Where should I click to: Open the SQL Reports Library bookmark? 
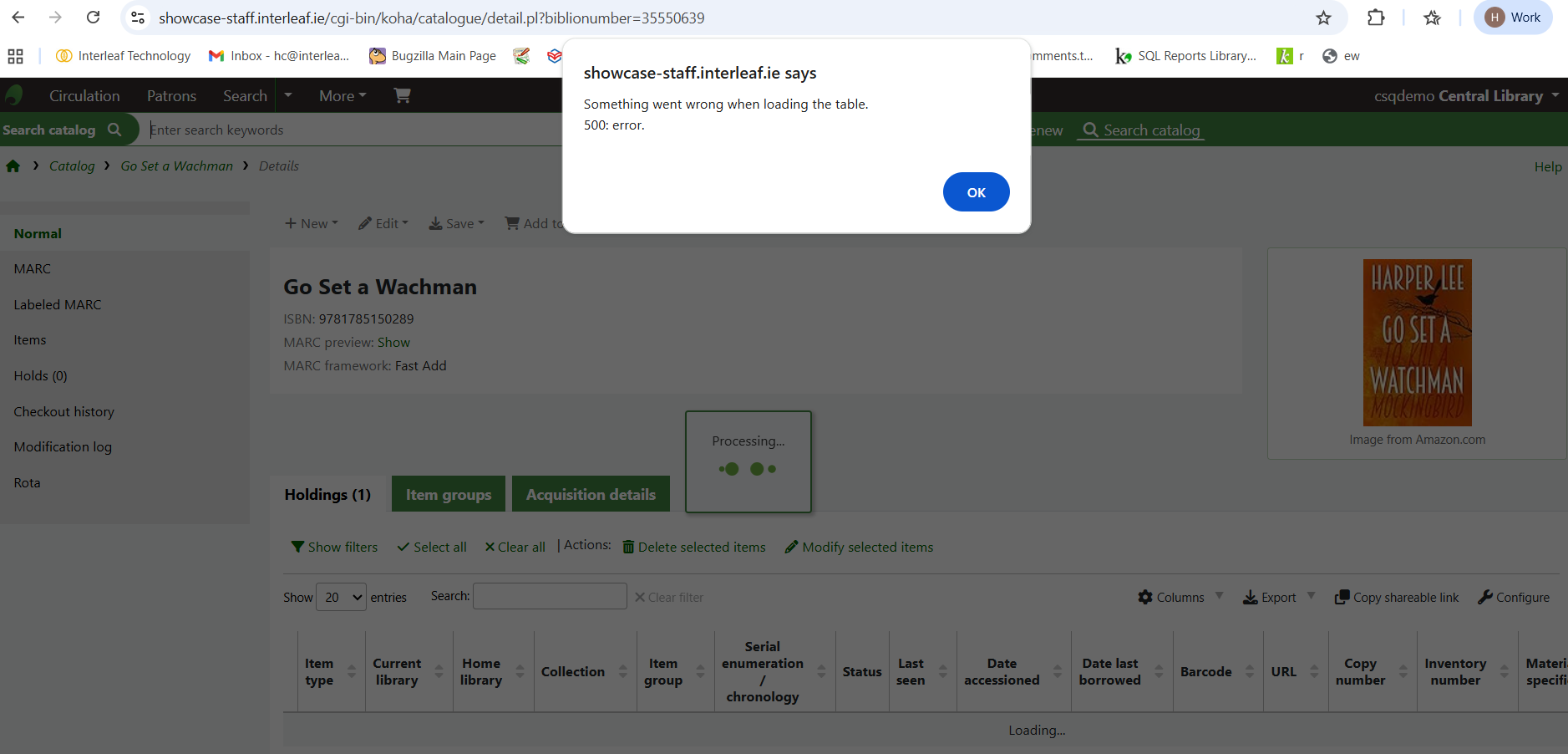(x=1185, y=56)
